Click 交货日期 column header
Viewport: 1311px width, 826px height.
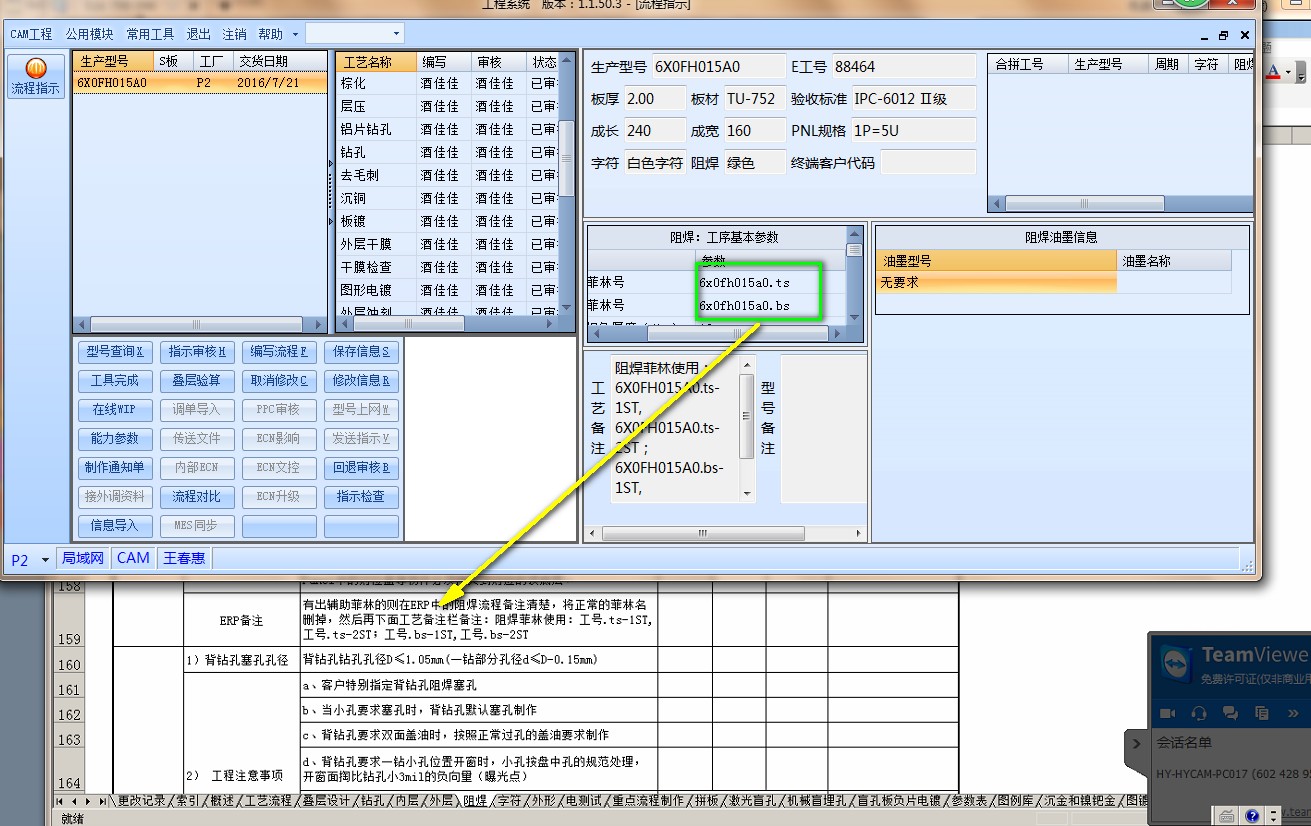click(278, 62)
